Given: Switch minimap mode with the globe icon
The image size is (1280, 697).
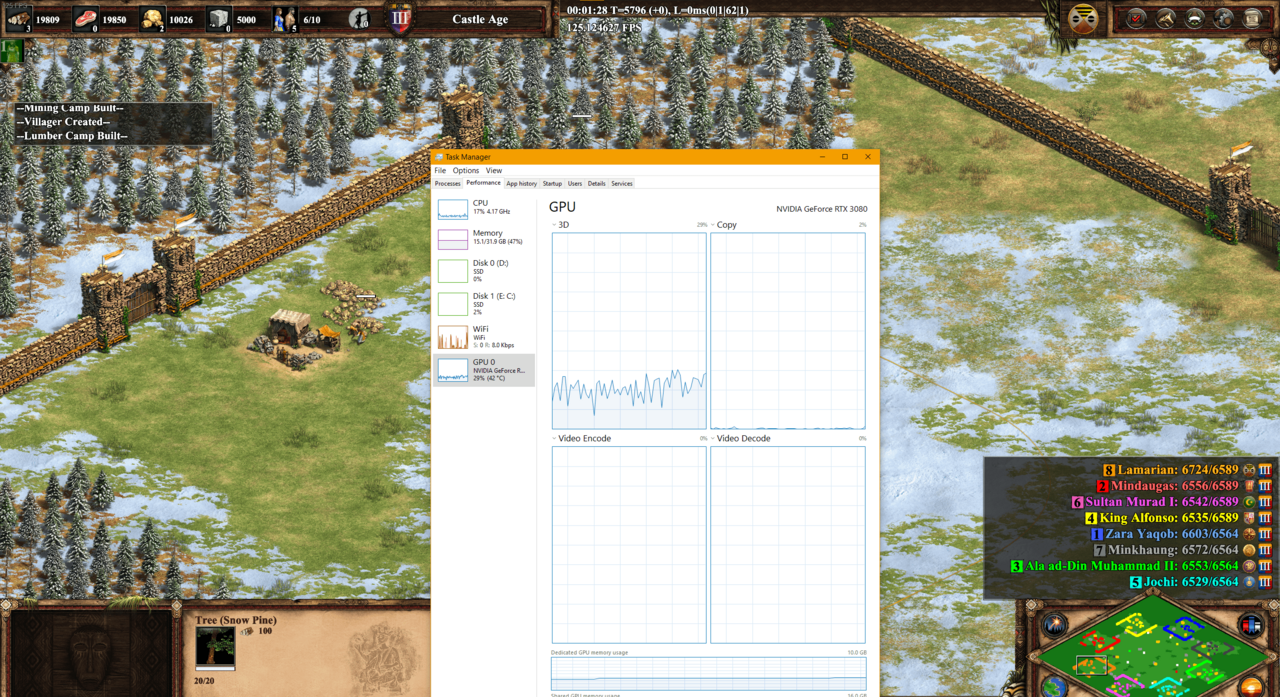Looking at the screenshot, I should (1055, 686).
